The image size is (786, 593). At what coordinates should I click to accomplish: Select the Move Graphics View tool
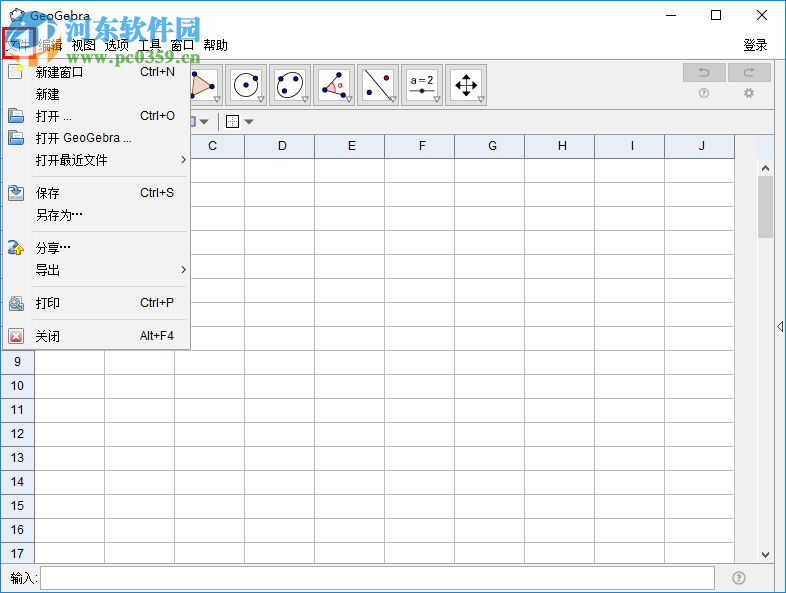point(466,85)
